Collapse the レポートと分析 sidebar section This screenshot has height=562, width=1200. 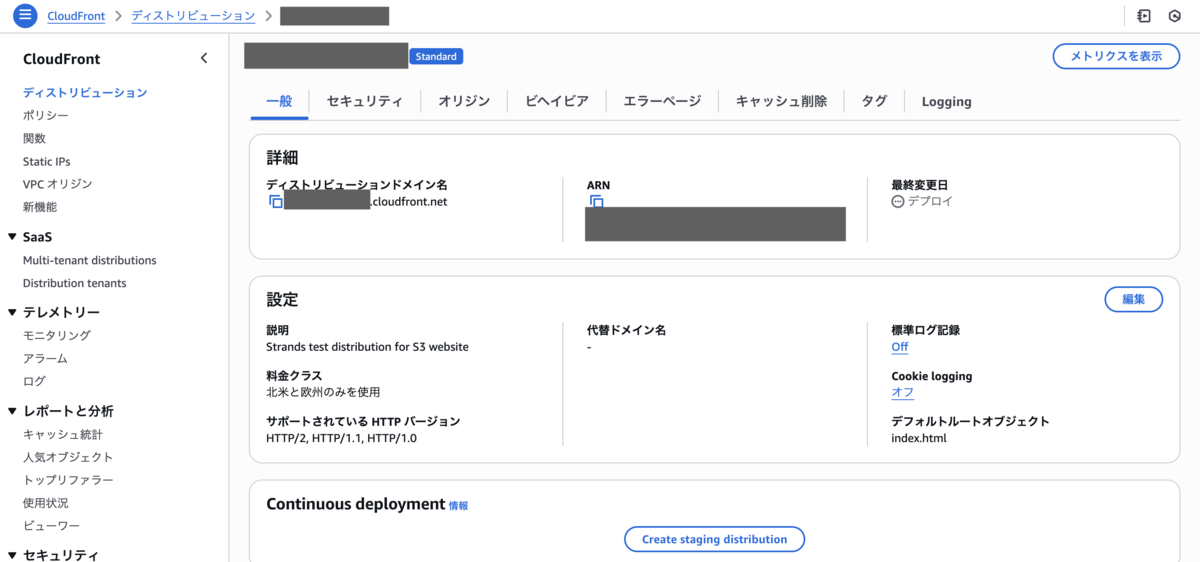click(x=12, y=411)
